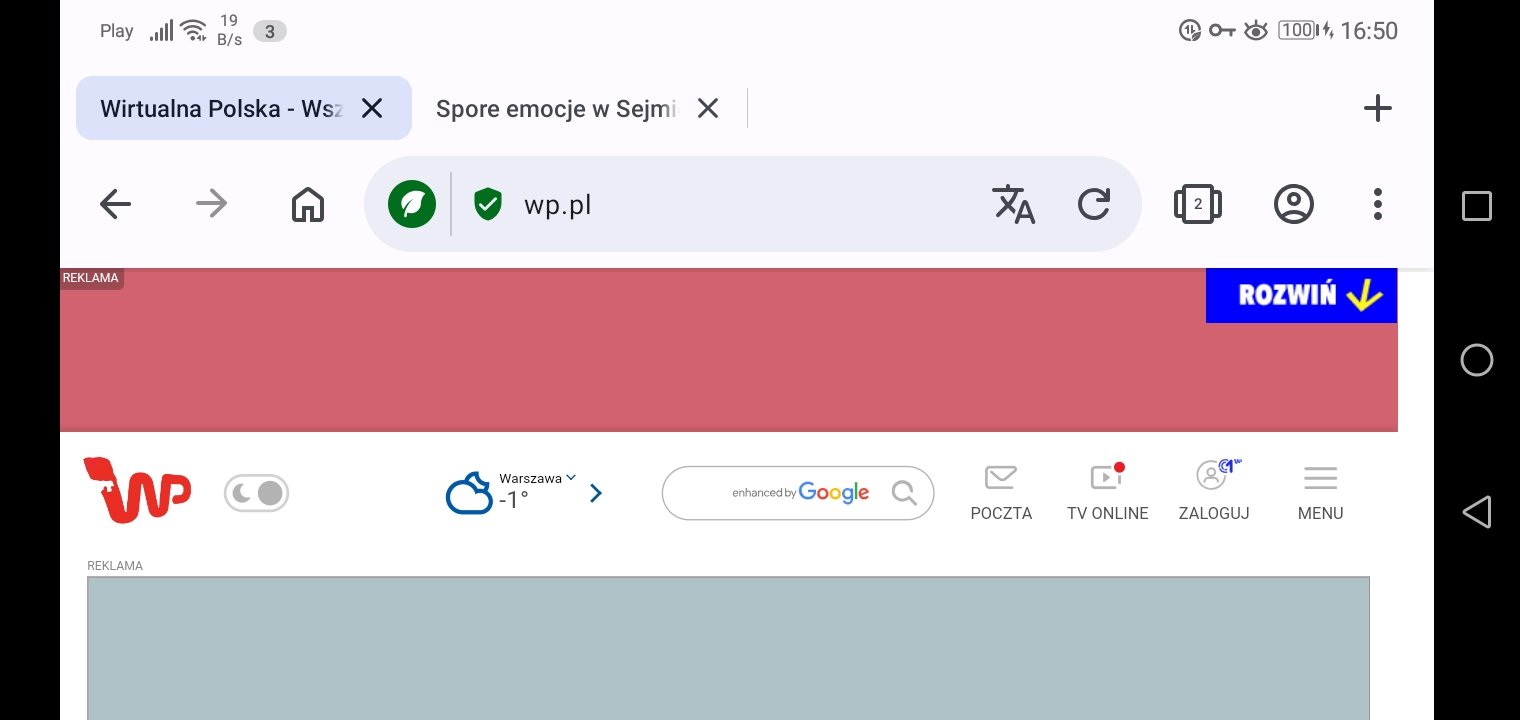Focus the Google enhanced search field

pyautogui.click(x=780, y=493)
